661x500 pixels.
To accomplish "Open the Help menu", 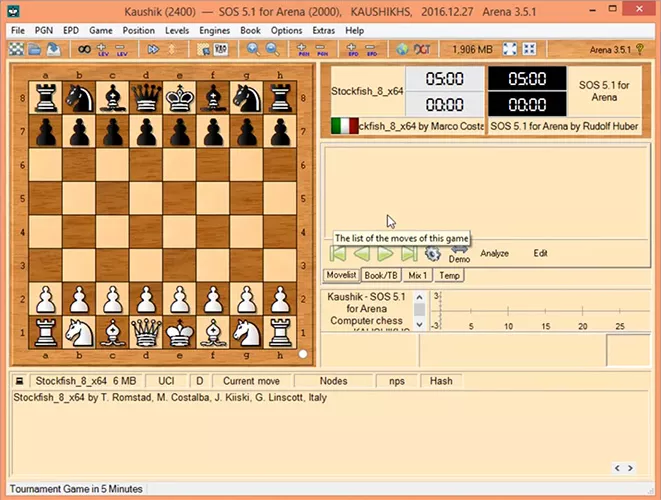I will (355, 30).
